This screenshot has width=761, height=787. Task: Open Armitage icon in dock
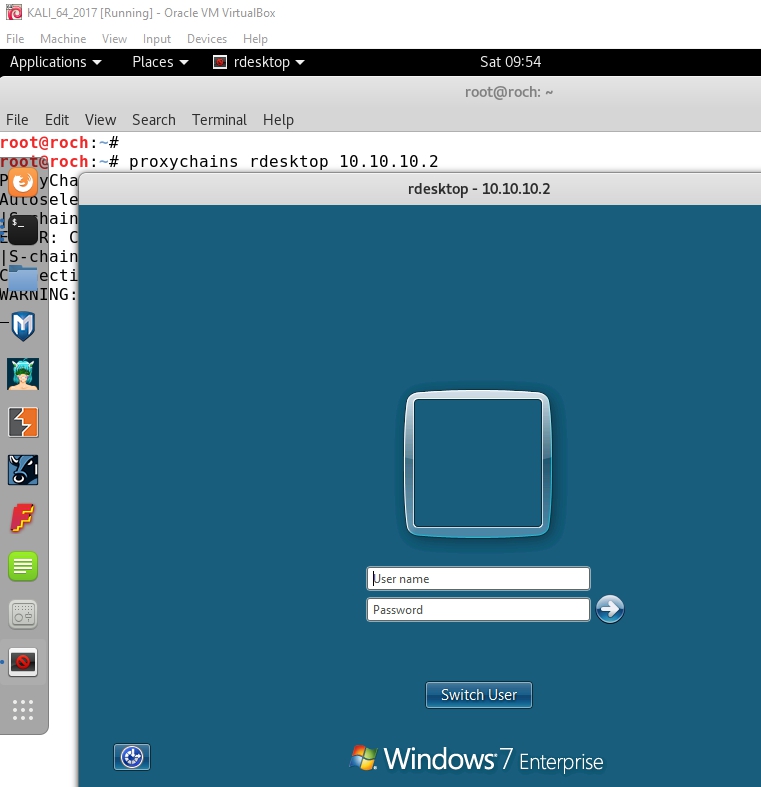point(23,374)
